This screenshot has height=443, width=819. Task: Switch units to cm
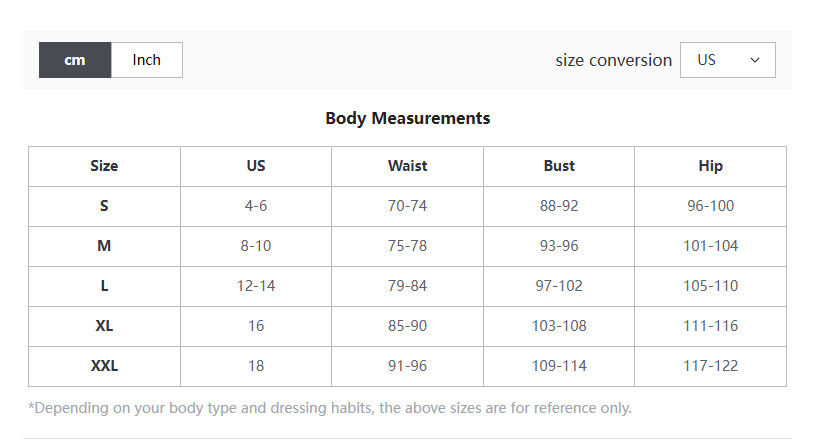75,60
